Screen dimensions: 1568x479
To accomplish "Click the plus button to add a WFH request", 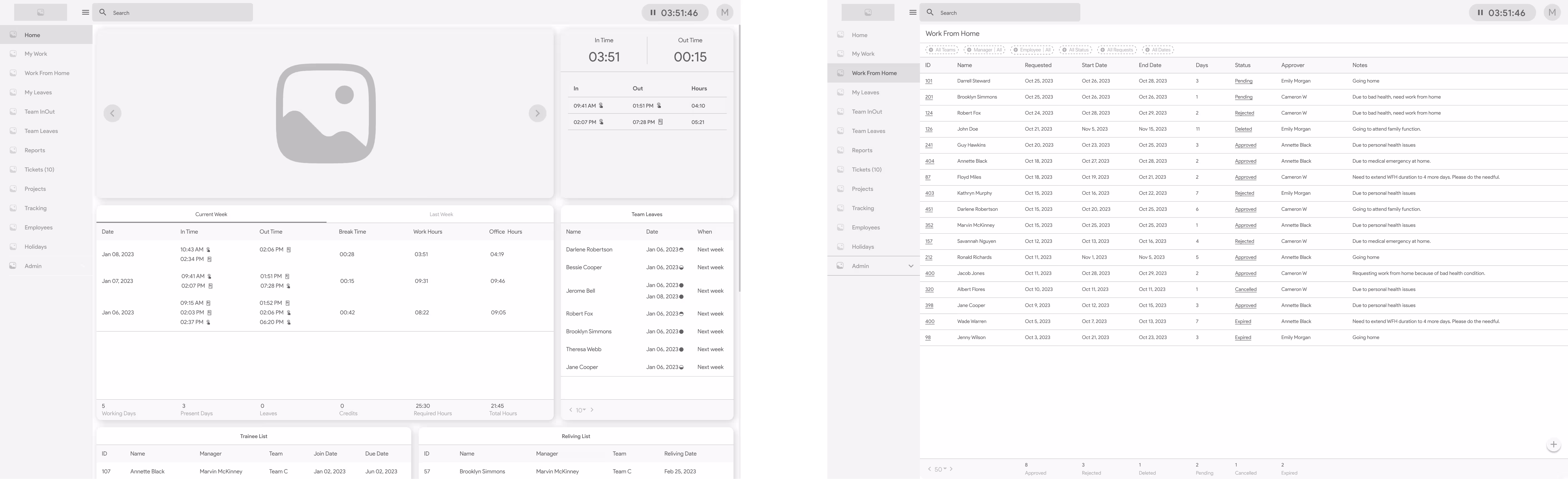I will pyautogui.click(x=1553, y=444).
